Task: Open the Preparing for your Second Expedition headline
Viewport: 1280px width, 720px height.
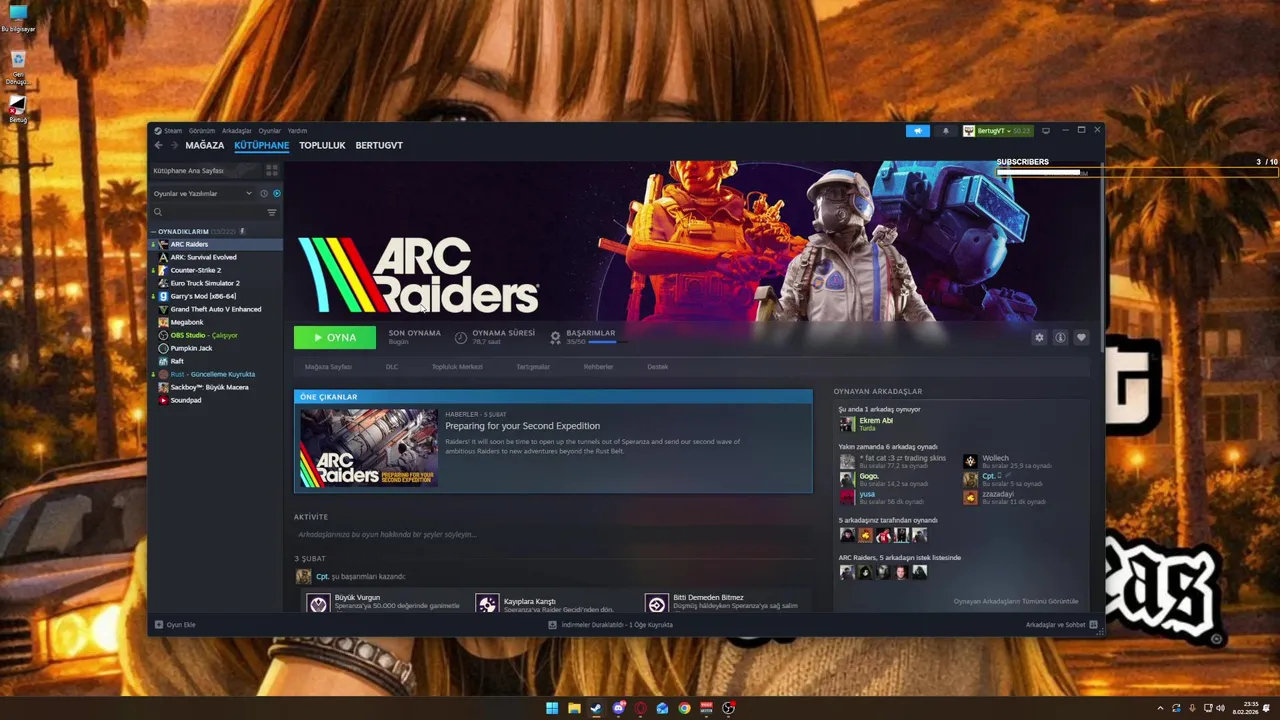Action: [522, 426]
